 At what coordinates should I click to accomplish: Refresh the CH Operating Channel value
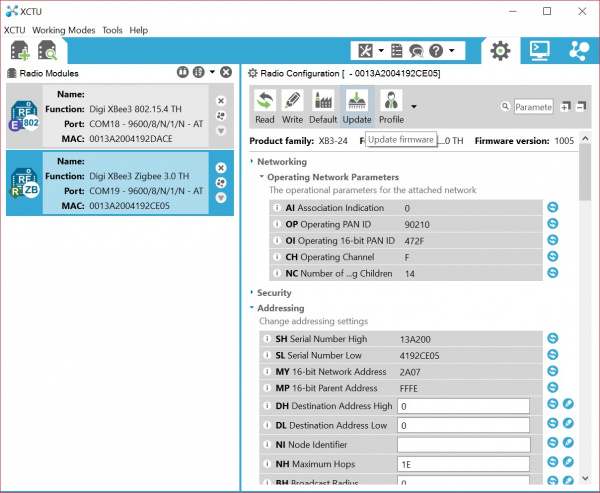click(553, 256)
